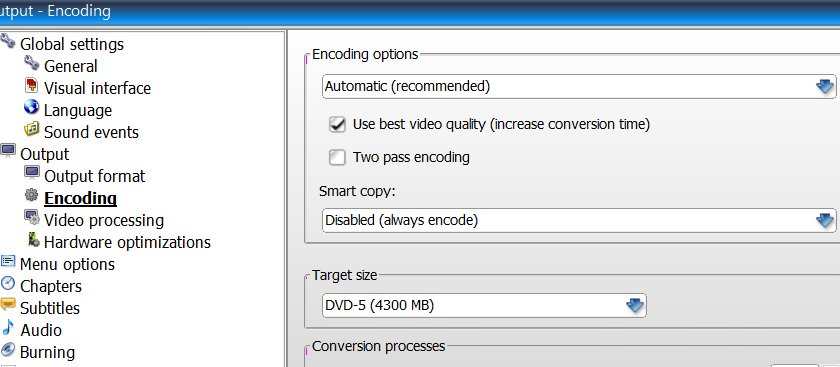Select the Hardware optimizations icon
Viewport: 840px width, 367px height.
pos(33,239)
